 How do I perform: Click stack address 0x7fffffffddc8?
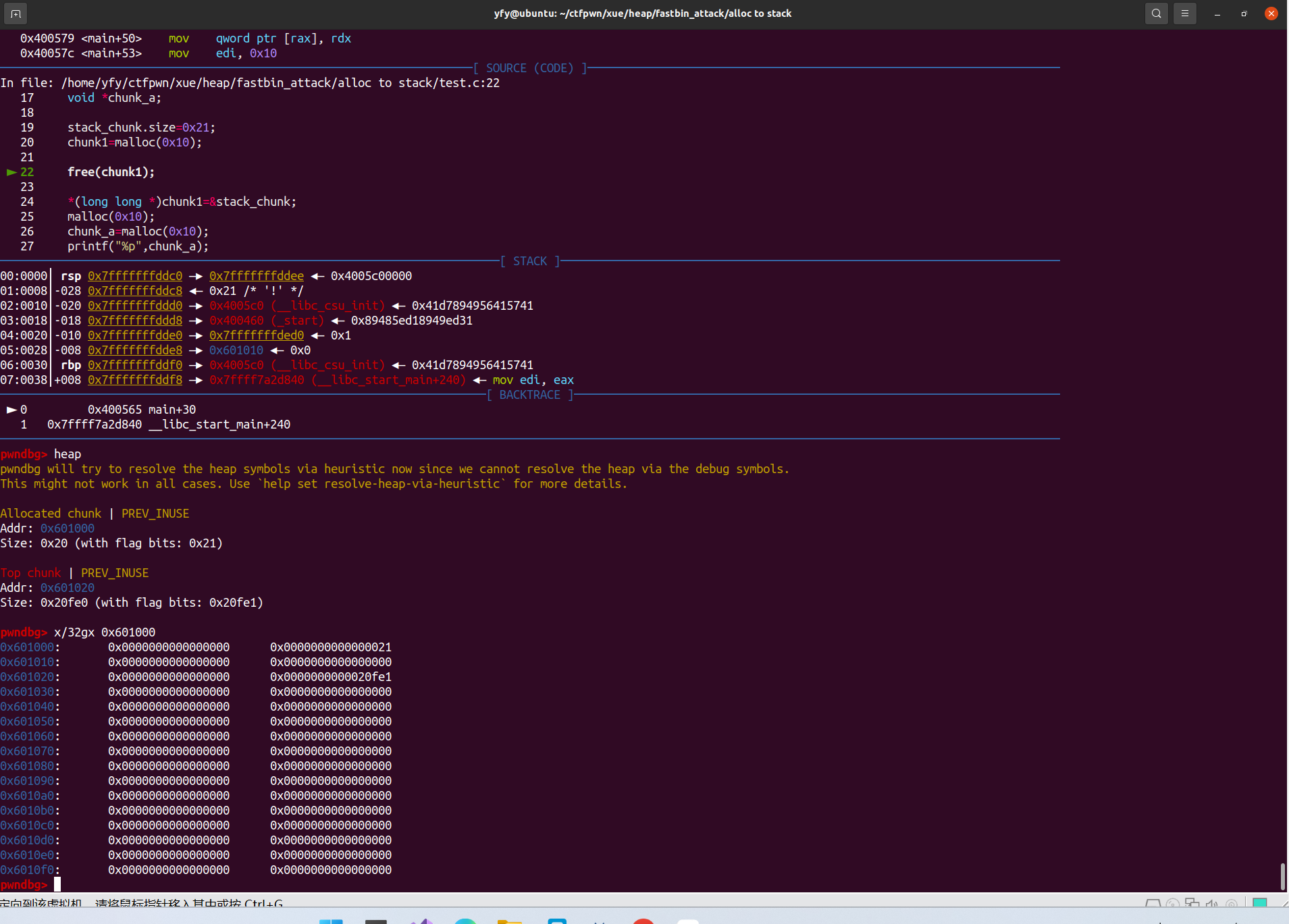(x=135, y=291)
